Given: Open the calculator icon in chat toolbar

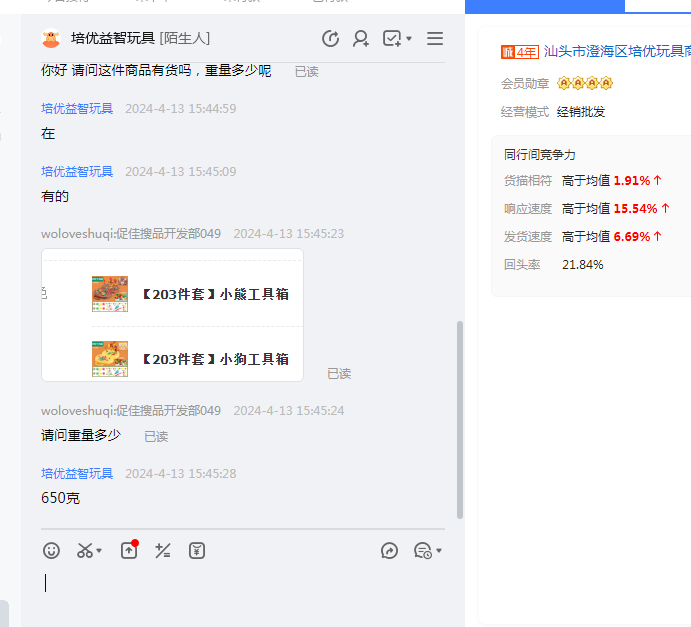Looking at the screenshot, I should [x=163, y=550].
